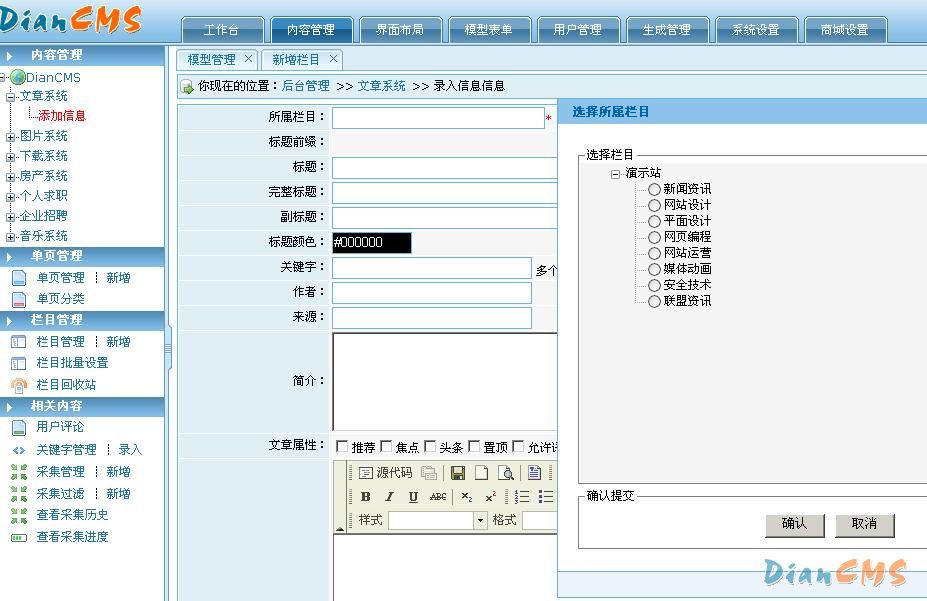Enable the 头条 article attribute checkbox
This screenshot has width=927, height=601.
click(x=430, y=447)
